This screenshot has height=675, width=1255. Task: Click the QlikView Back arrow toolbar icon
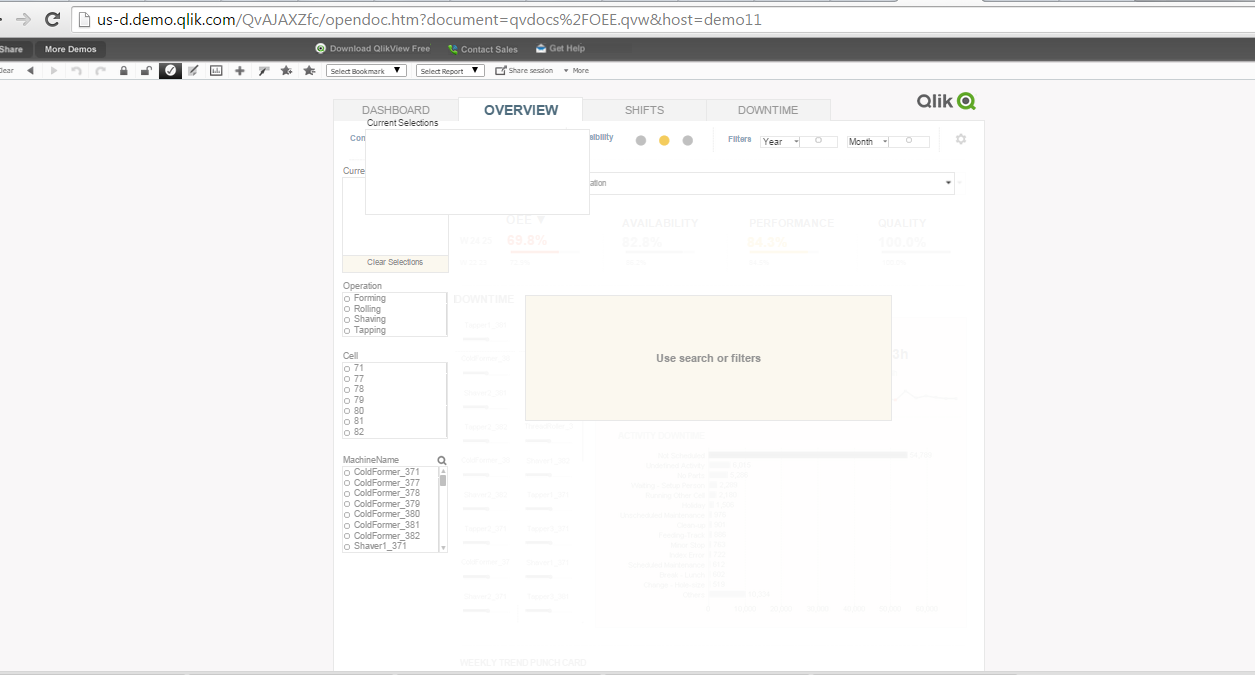pyautogui.click(x=30, y=71)
